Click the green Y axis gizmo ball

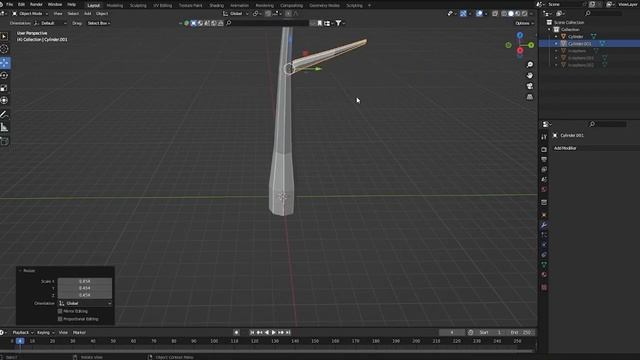click(x=531, y=45)
